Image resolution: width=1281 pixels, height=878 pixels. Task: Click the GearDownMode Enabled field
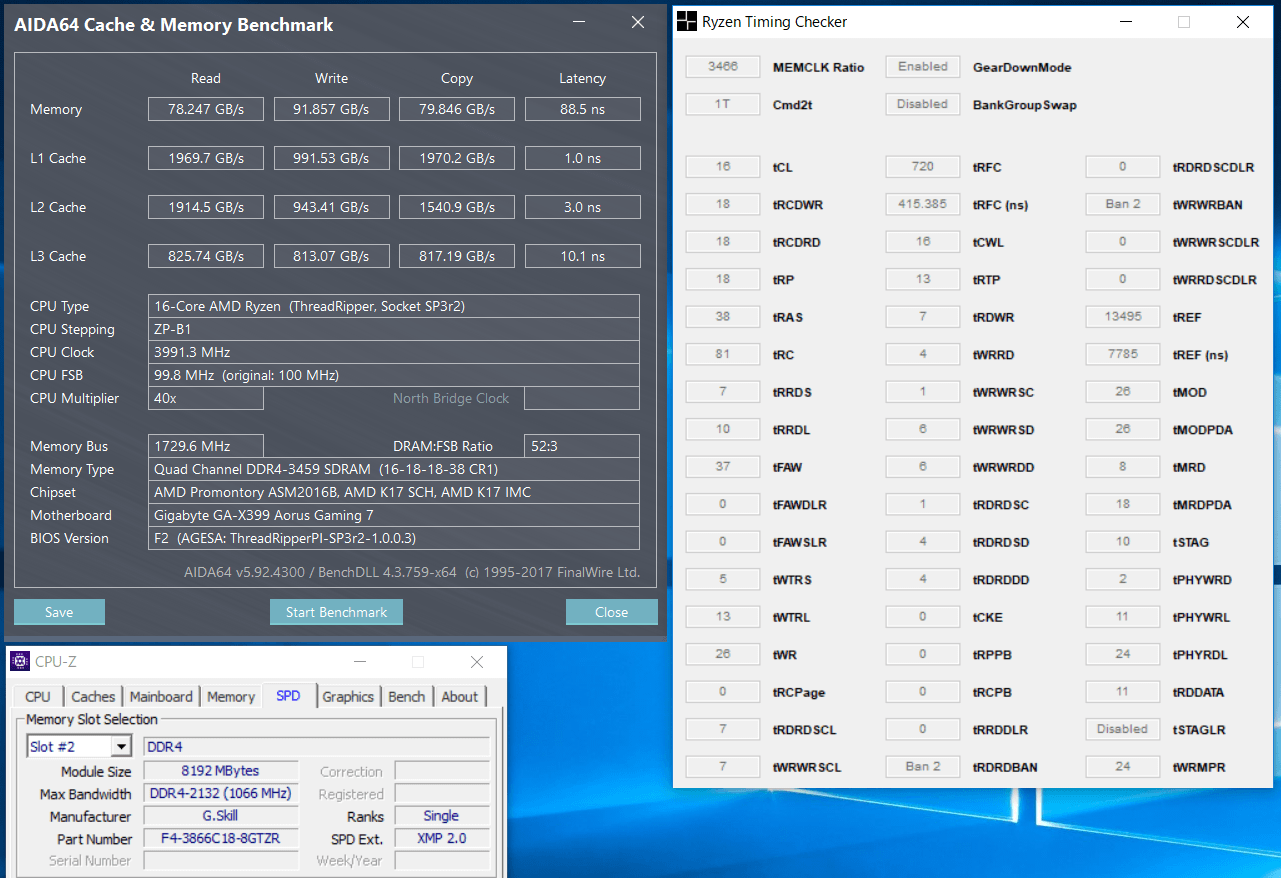coord(922,67)
